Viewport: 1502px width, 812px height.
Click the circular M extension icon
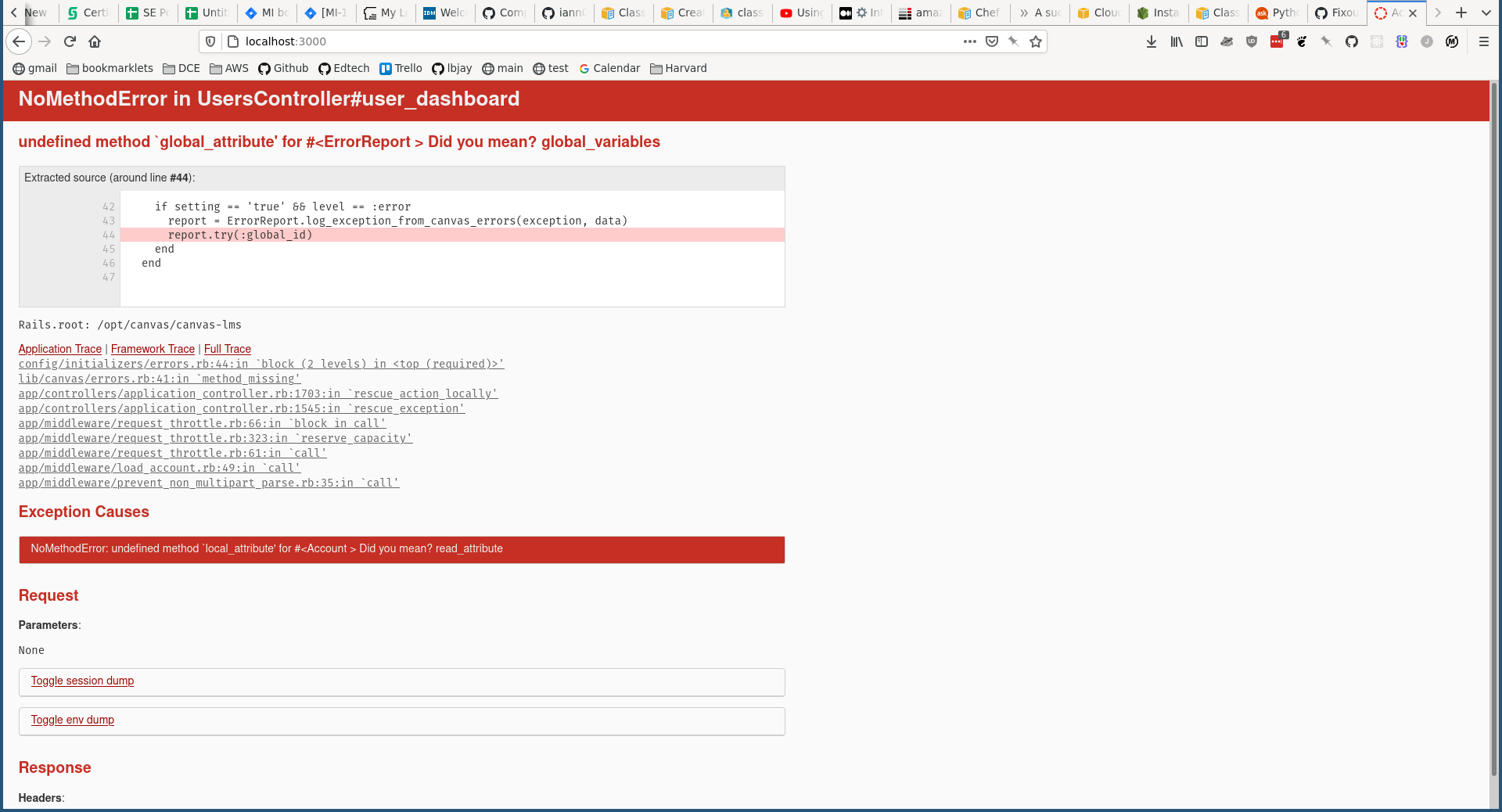click(1452, 41)
